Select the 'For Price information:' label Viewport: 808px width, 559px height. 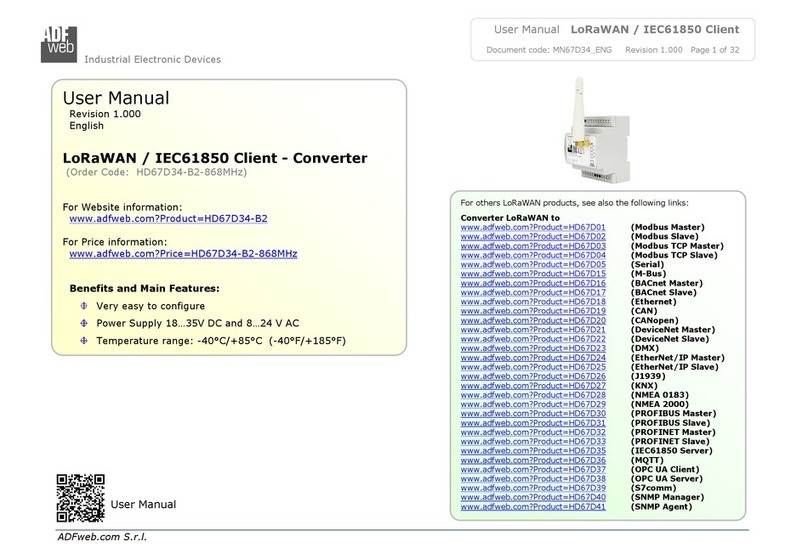pyautogui.click(x=115, y=242)
